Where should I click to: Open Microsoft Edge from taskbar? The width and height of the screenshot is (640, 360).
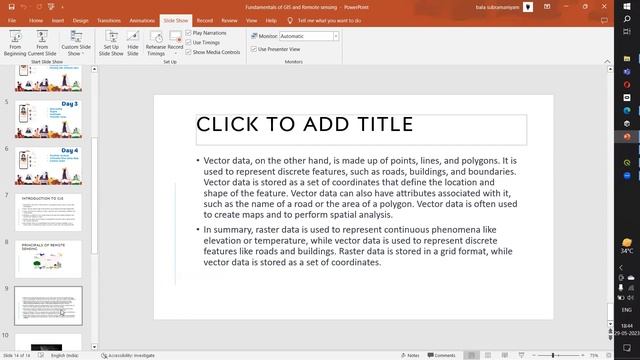point(627,111)
